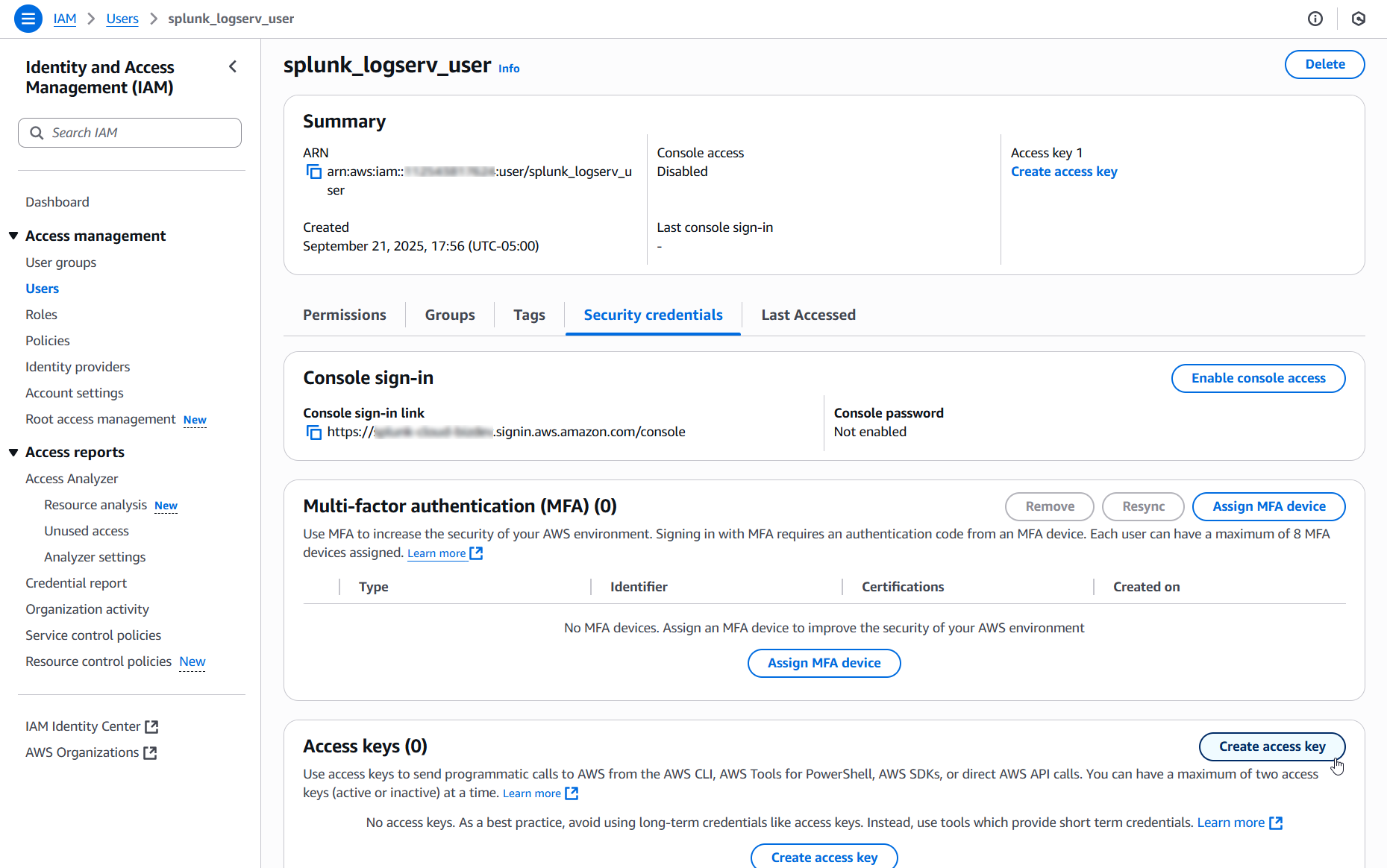Viewport: 1387px width, 868px height.
Task: Open Learn more link in Access keys description
Action: (x=532, y=793)
